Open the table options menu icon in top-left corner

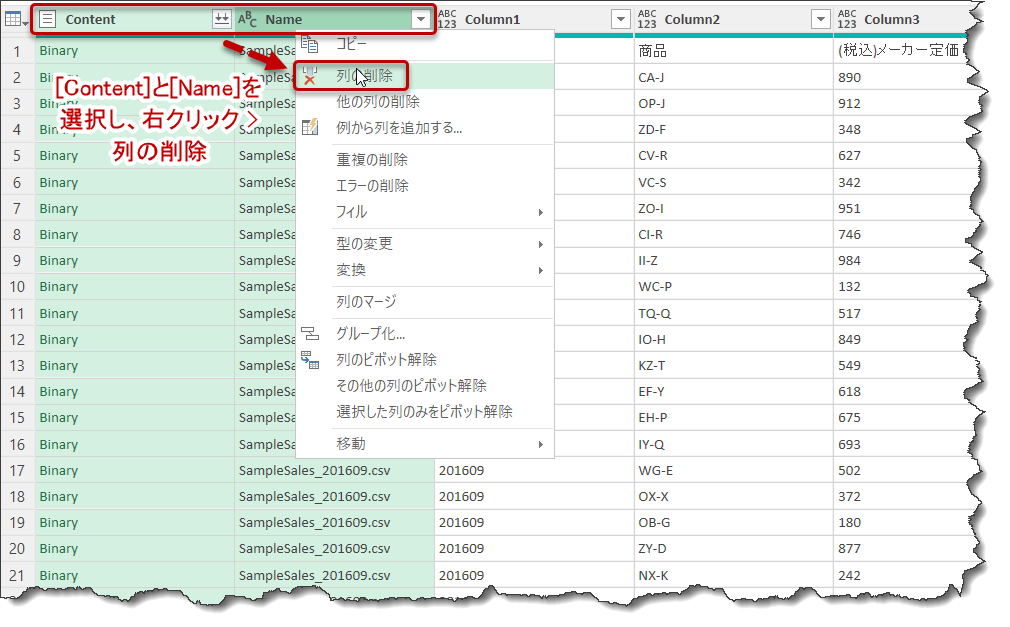[15, 18]
